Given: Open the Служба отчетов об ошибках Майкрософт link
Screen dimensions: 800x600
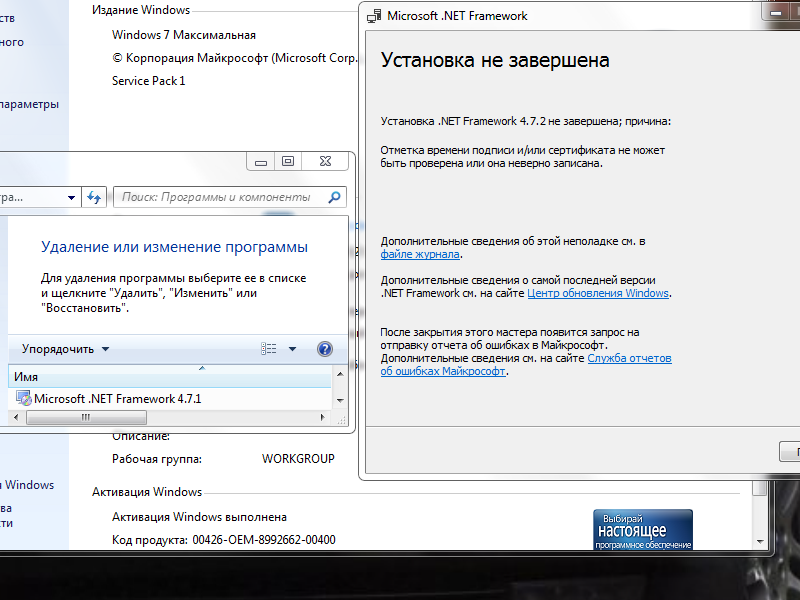Looking at the screenshot, I should coord(526,364).
